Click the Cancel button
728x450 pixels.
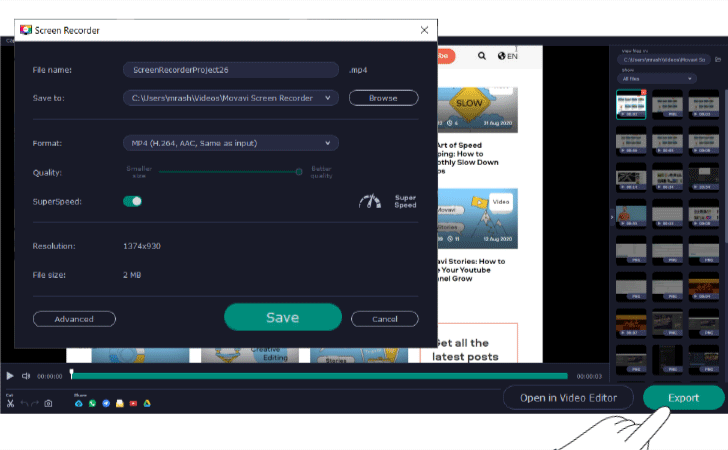click(384, 319)
